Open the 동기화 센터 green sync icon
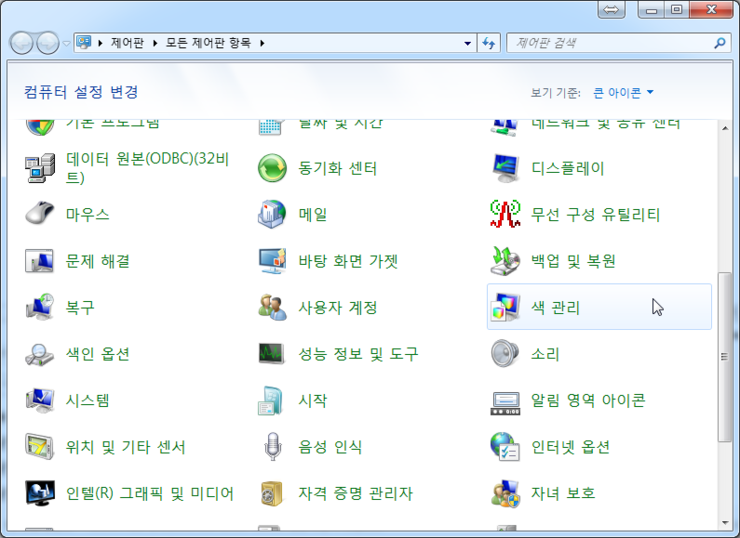This screenshot has height=538, width=740. [x=272, y=168]
